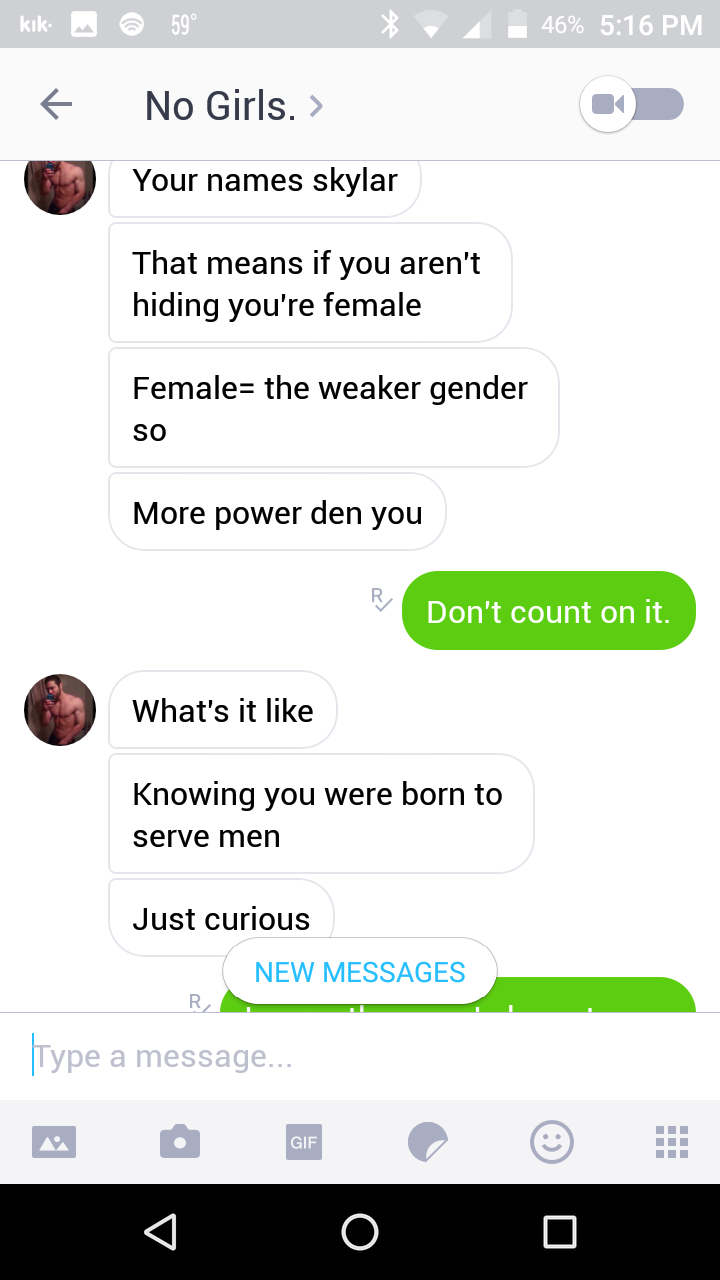Image resolution: width=720 pixels, height=1280 pixels.
Task: Tap the sender's profile picture by What's it like
Action: [60, 710]
